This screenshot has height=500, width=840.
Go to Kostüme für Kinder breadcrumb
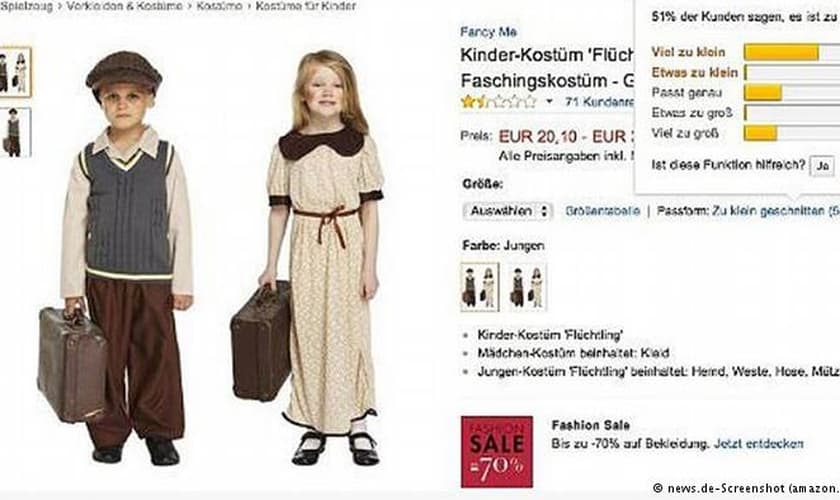click(305, 6)
